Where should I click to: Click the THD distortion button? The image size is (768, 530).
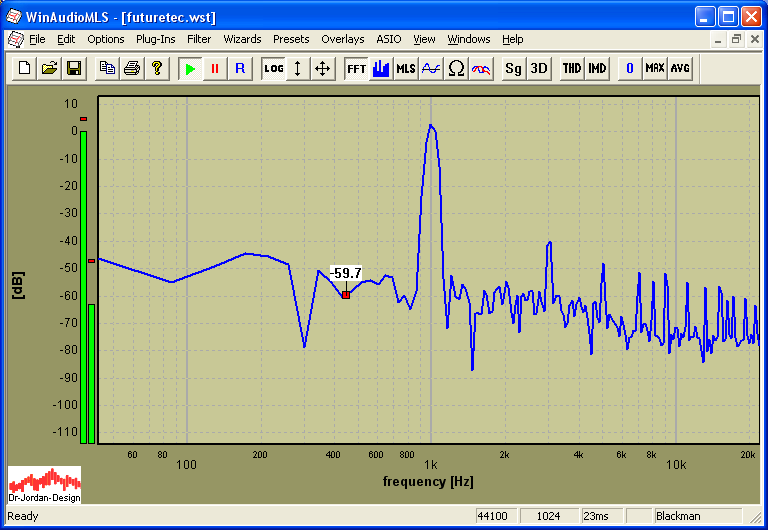571,68
